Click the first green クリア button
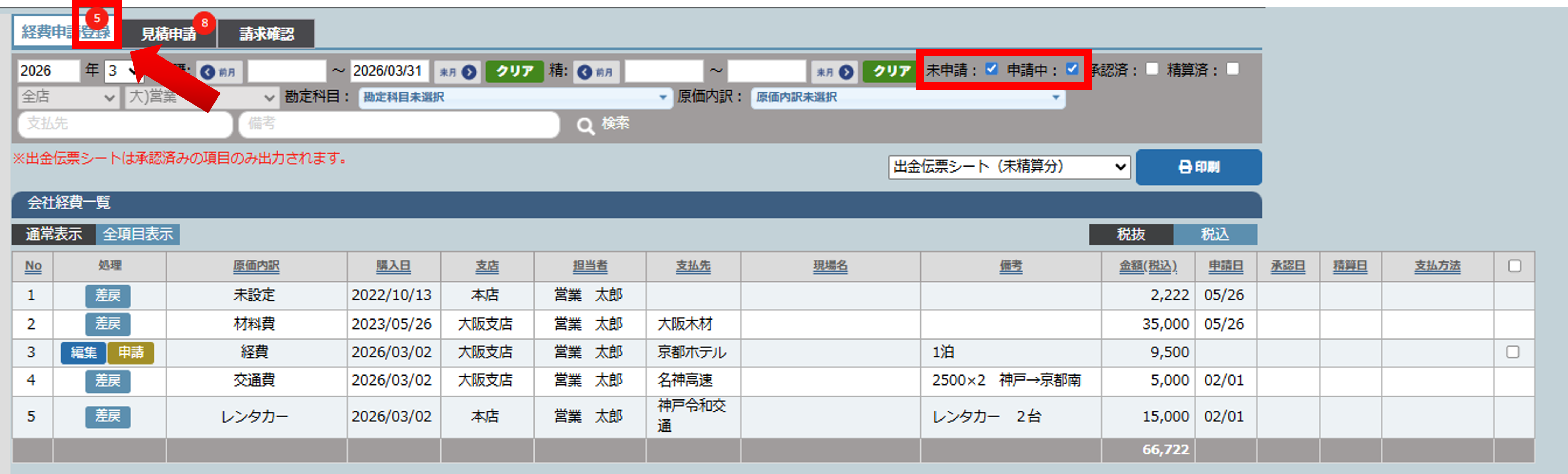This screenshot has height=474, width=1568. [514, 71]
